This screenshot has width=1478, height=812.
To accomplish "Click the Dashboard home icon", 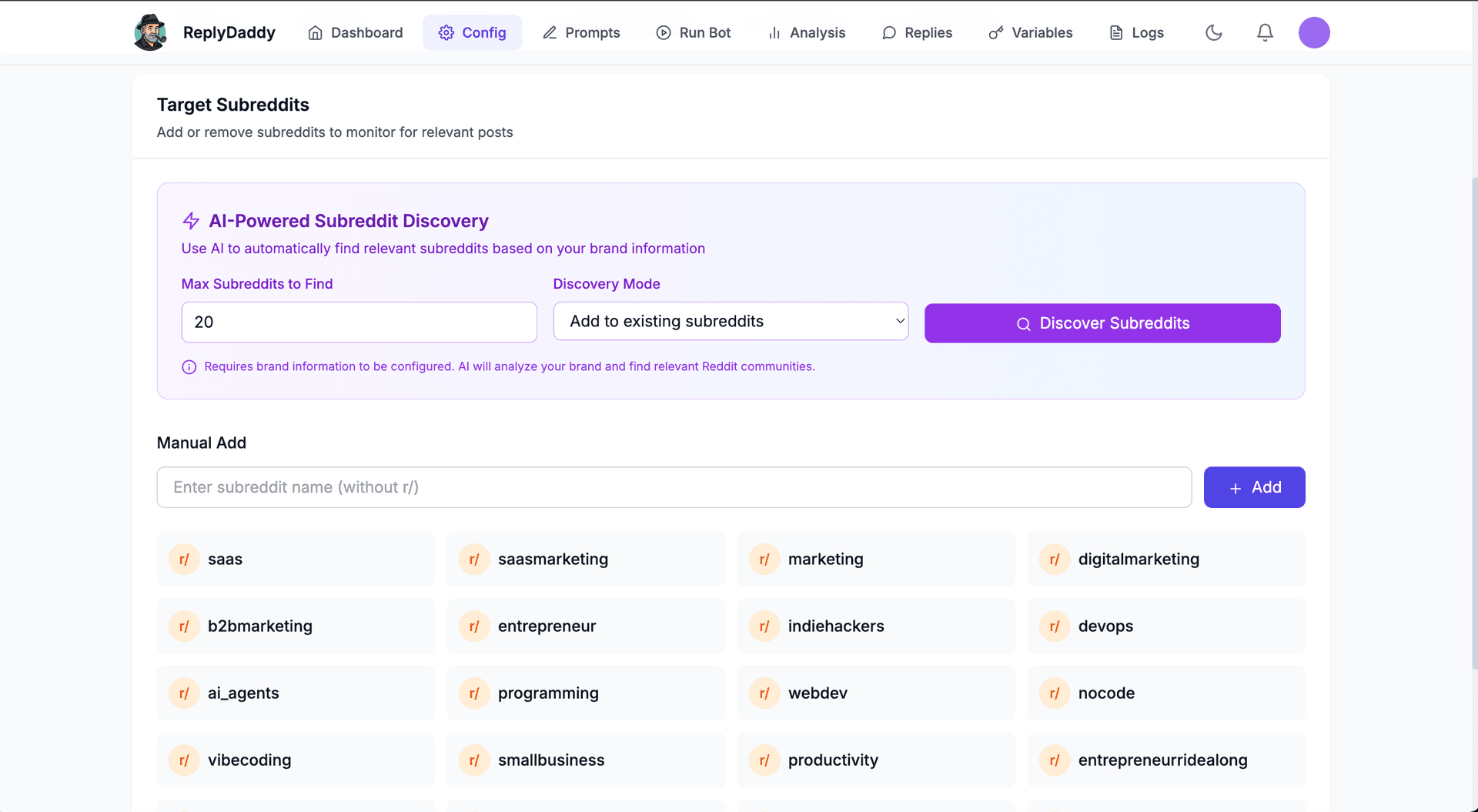I will click(x=315, y=33).
